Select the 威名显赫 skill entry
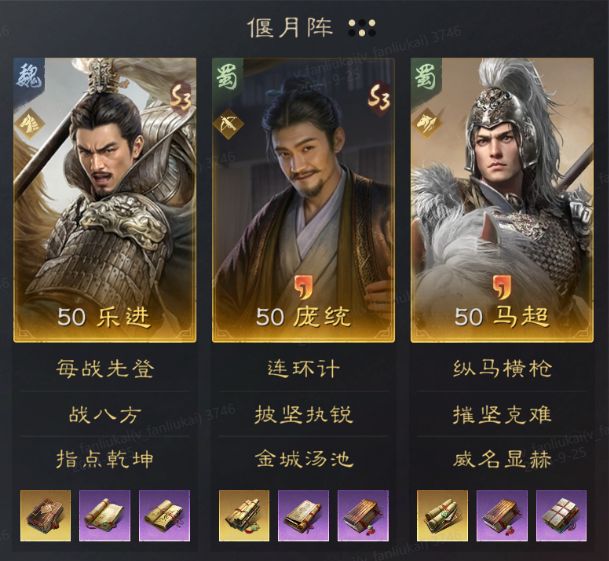The image size is (609, 561). point(502,460)
